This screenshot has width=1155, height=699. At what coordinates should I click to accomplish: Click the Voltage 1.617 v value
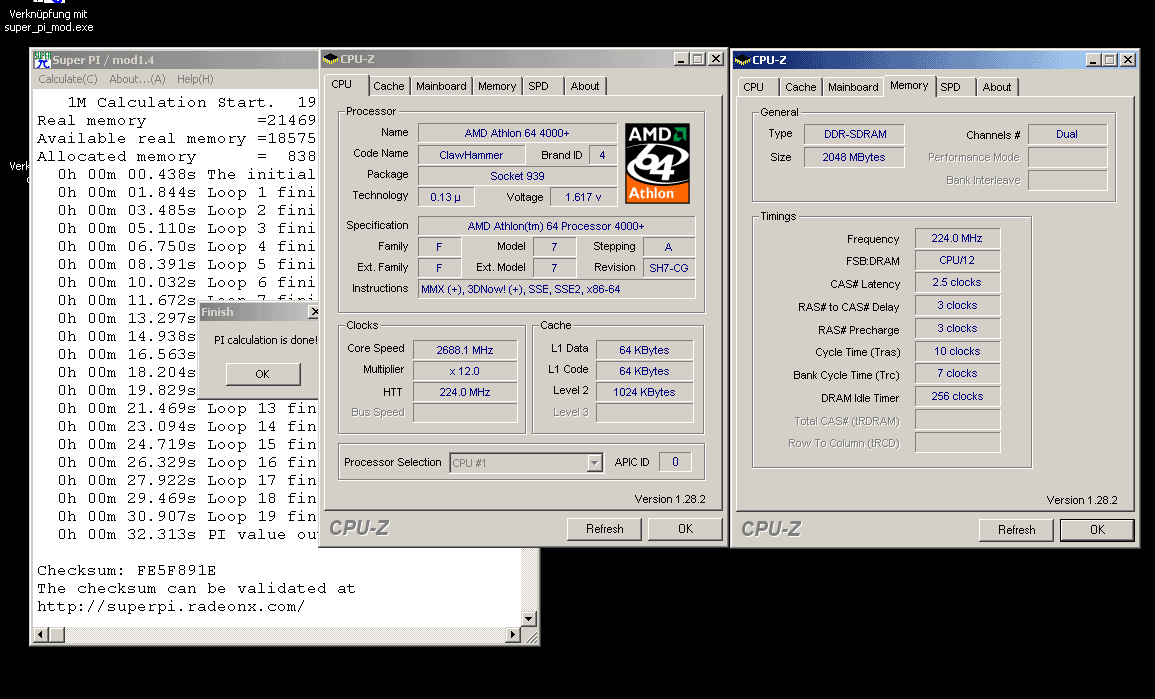point(583,197)
